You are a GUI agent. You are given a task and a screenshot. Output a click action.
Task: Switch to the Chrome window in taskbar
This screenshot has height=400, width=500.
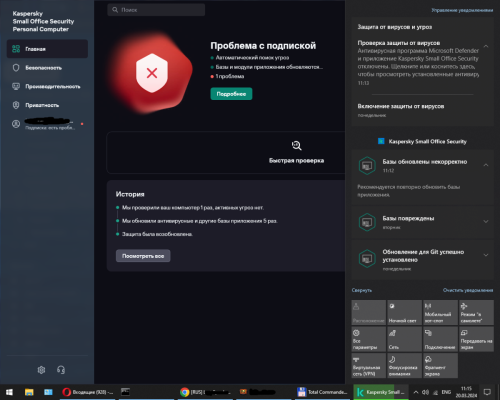[205, 392]
